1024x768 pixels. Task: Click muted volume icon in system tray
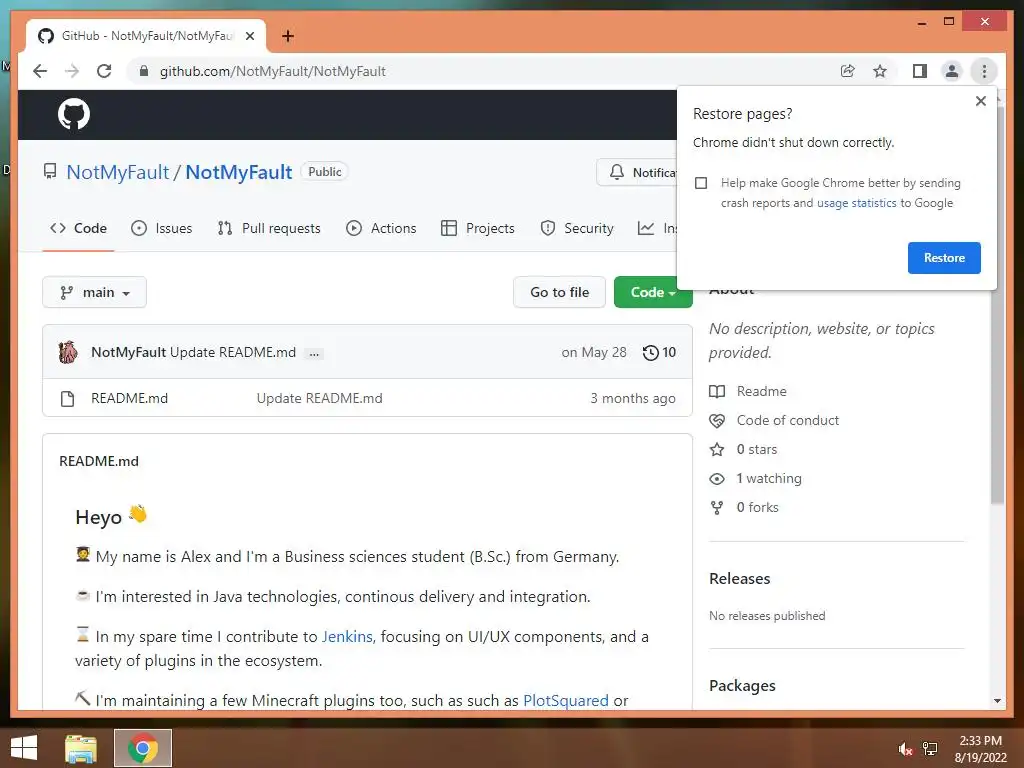click(905, 749)
